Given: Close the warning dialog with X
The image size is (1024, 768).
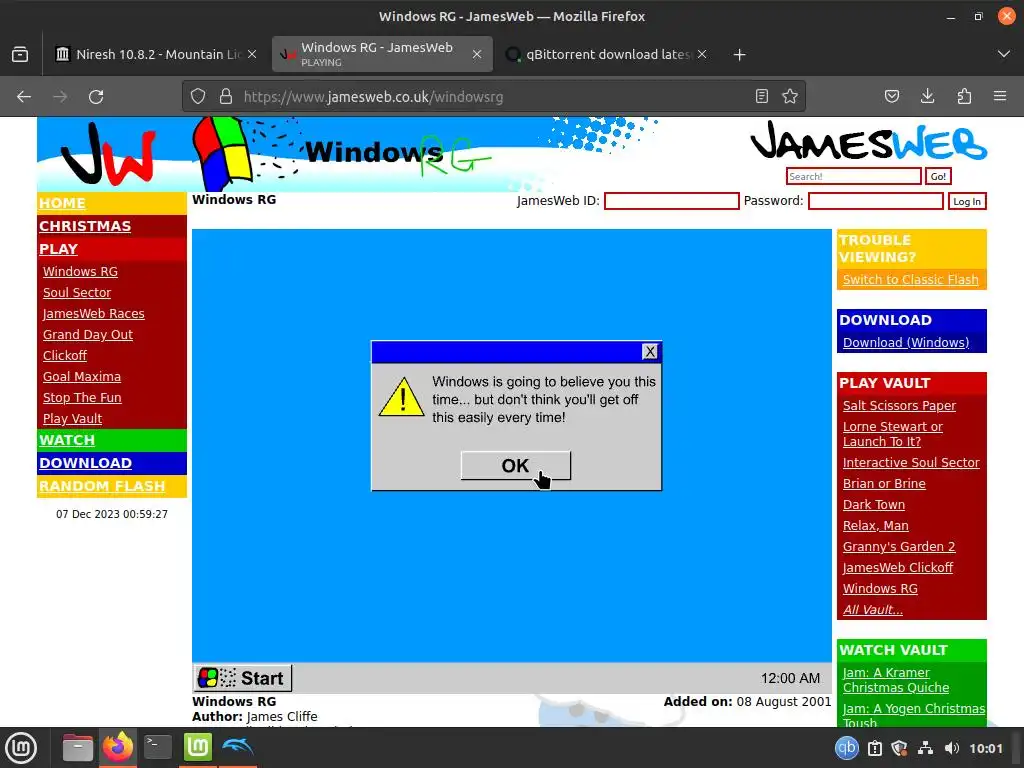Looking at the screenshot, I should pyautogui.click(x=650, y=351).
